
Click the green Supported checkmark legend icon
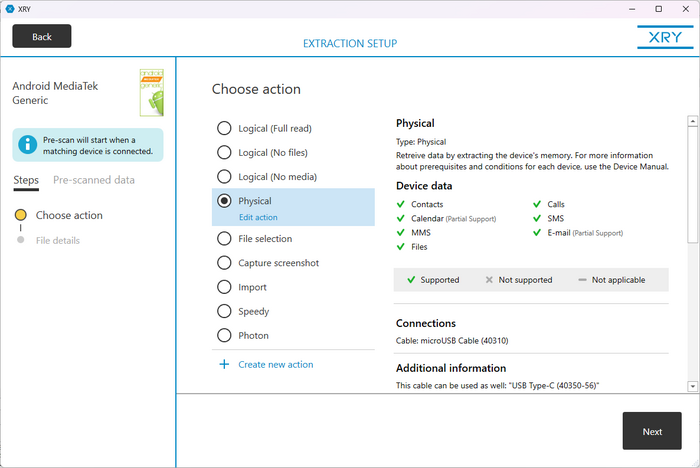pyautogui.click(x=410, y=280)
